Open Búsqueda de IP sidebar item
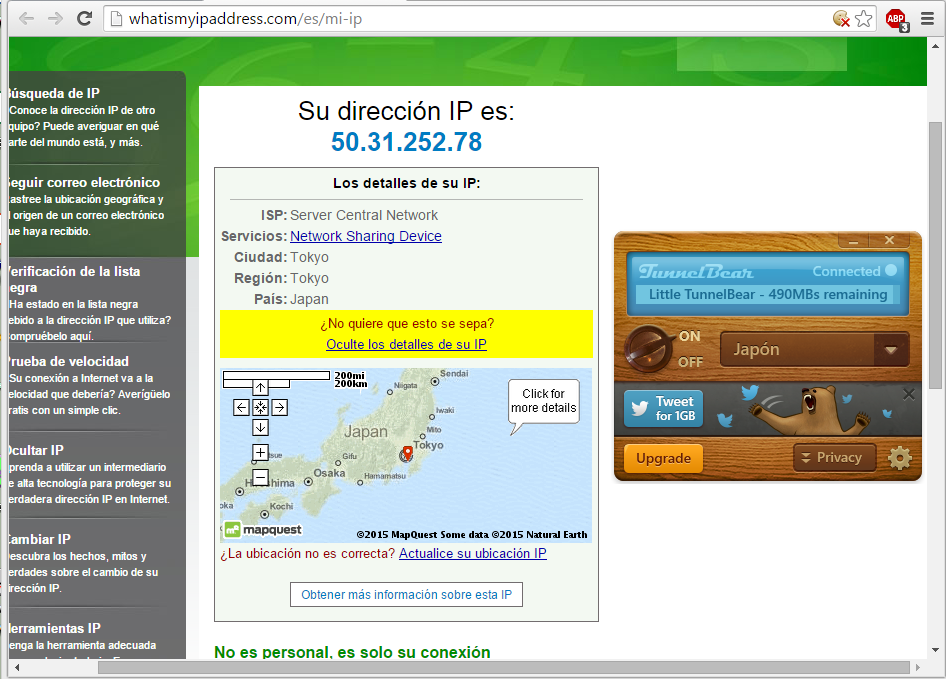The width and height of the screenshot is (946, 679). pos(54,94)
